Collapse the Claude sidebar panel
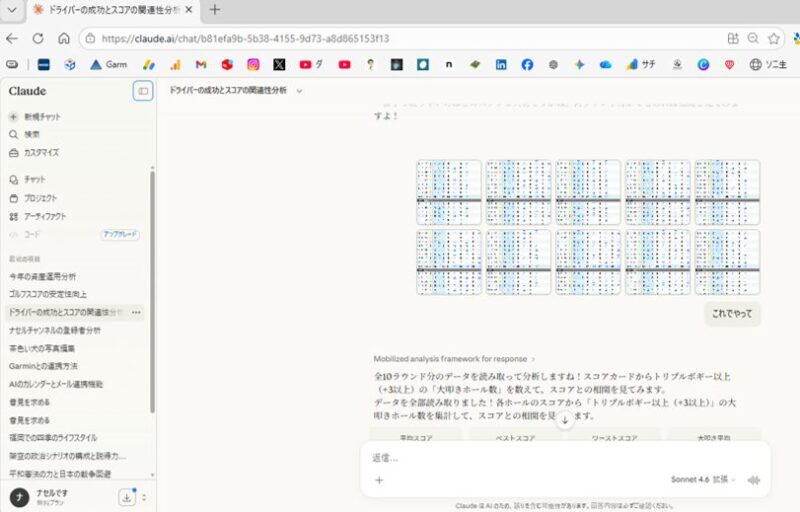This screenshot has height=512, width=800. point(142,91)
